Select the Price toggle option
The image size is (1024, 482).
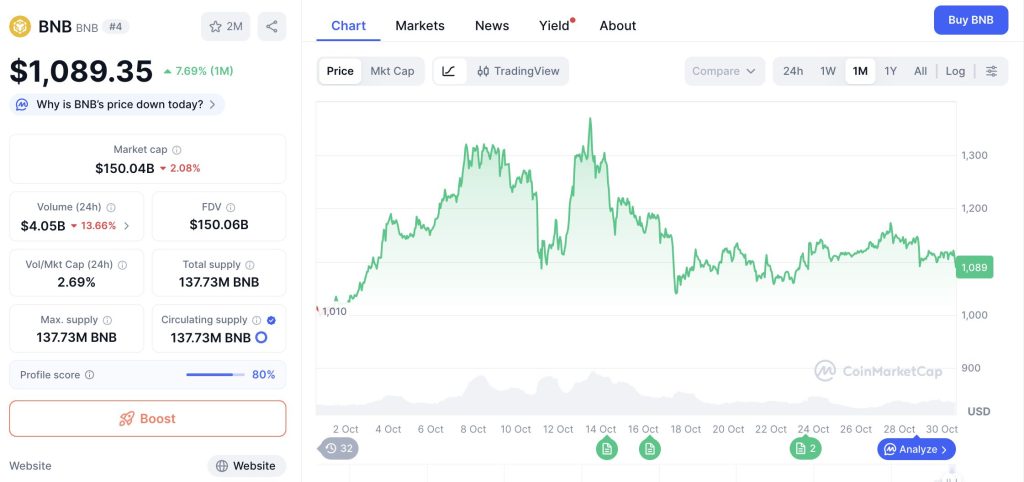coord(340,71)
